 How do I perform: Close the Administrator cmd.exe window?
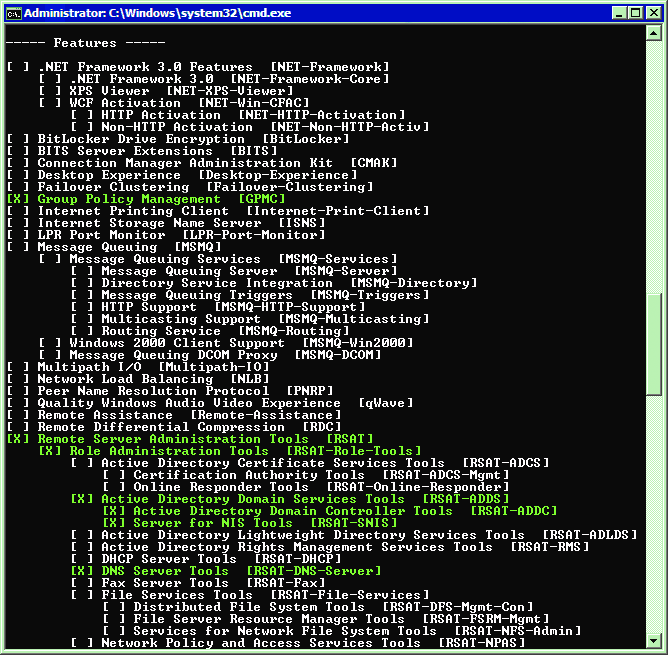click(x=653, y=13)
